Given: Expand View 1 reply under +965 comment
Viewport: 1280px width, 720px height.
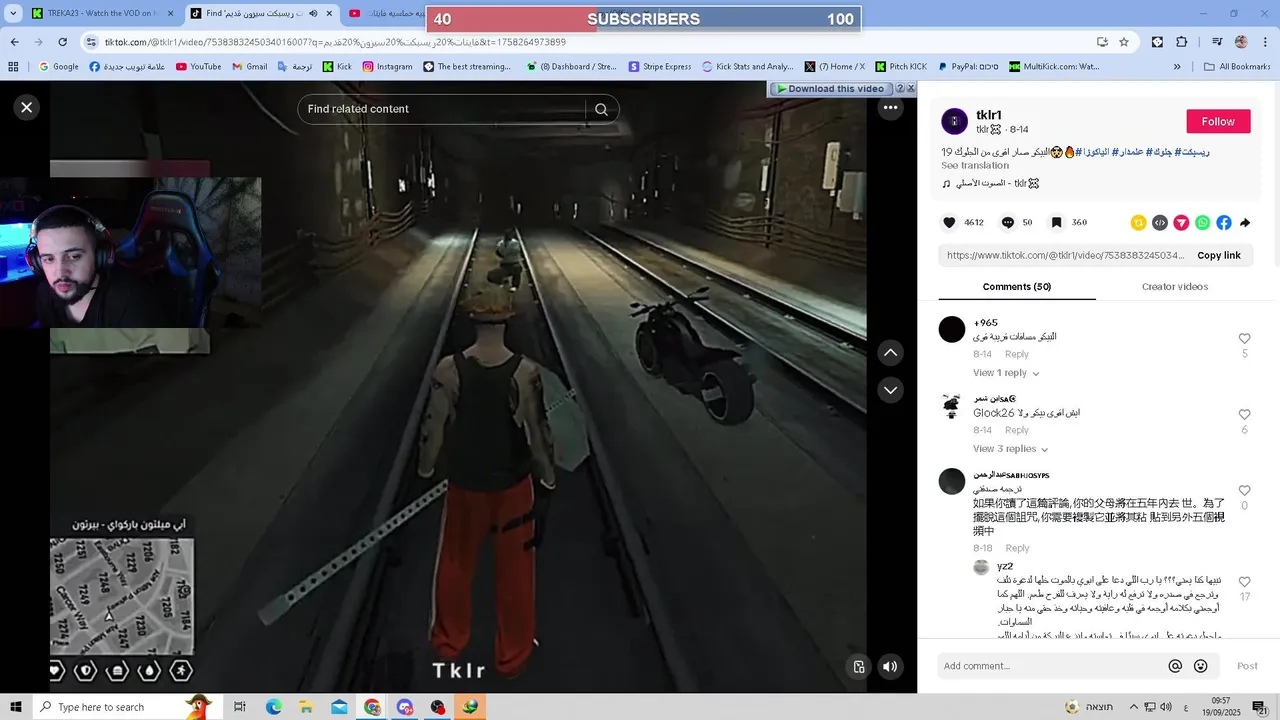Looking at the screenshot, I should pyautogui.click(x=1006, y=373).
